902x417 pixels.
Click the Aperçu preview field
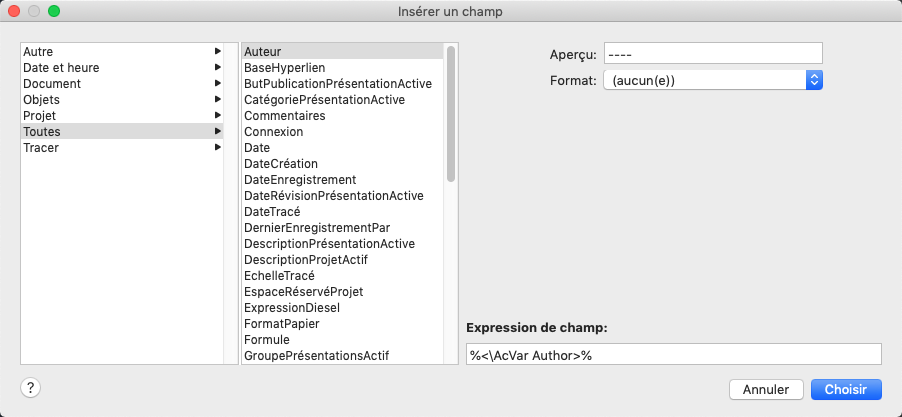click(712, 53)
